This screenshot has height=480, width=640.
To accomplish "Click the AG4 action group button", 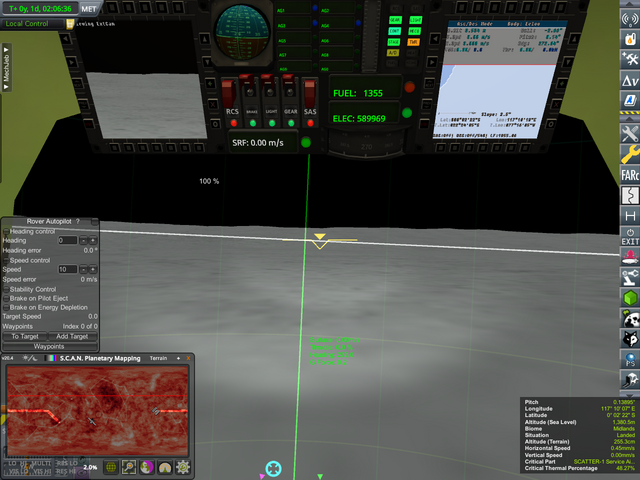I will pos(337,25).
